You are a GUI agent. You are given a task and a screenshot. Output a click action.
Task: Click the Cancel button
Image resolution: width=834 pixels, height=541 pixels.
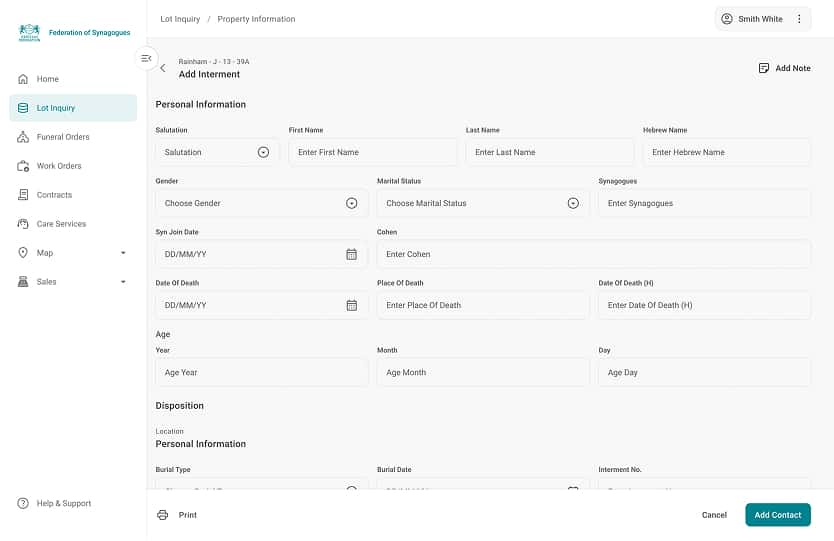(x=714, y=515)
